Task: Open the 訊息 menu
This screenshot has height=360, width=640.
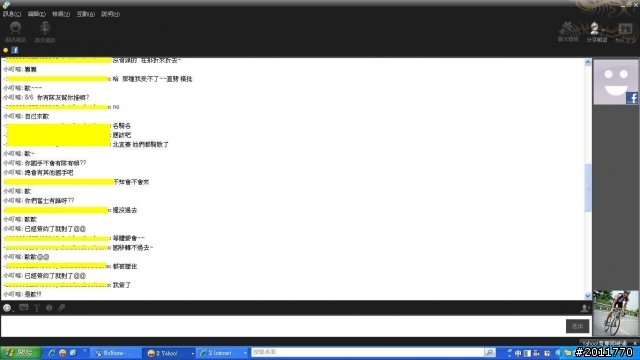Action: coord(11,14)
